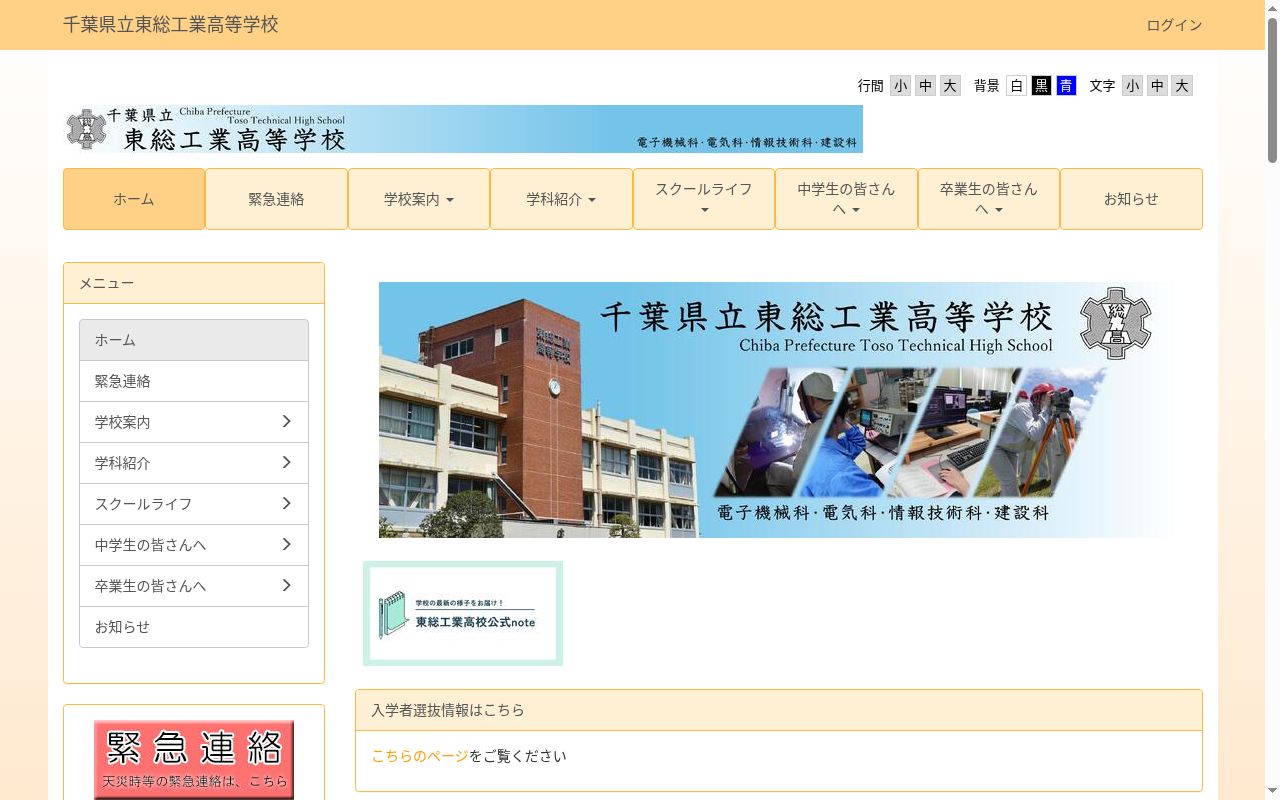Viewport: 1280px width, 800px height.
Task: Open 中学生の皆さんへ dropdown in top navigation
Action: coord(846,199)
